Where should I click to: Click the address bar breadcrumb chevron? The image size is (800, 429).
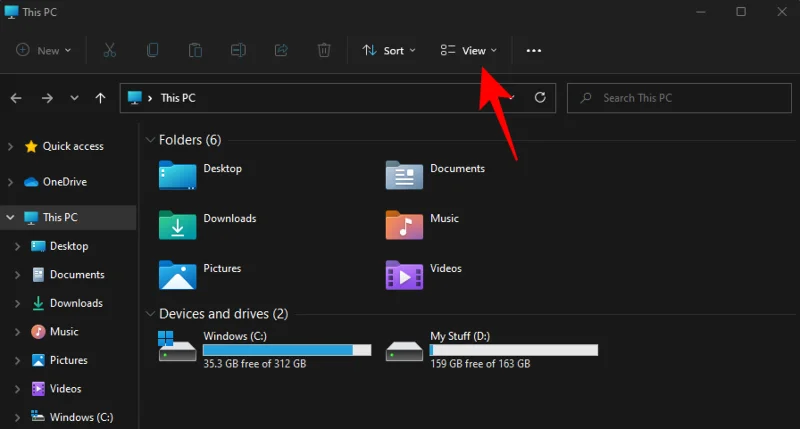(150, 98)
